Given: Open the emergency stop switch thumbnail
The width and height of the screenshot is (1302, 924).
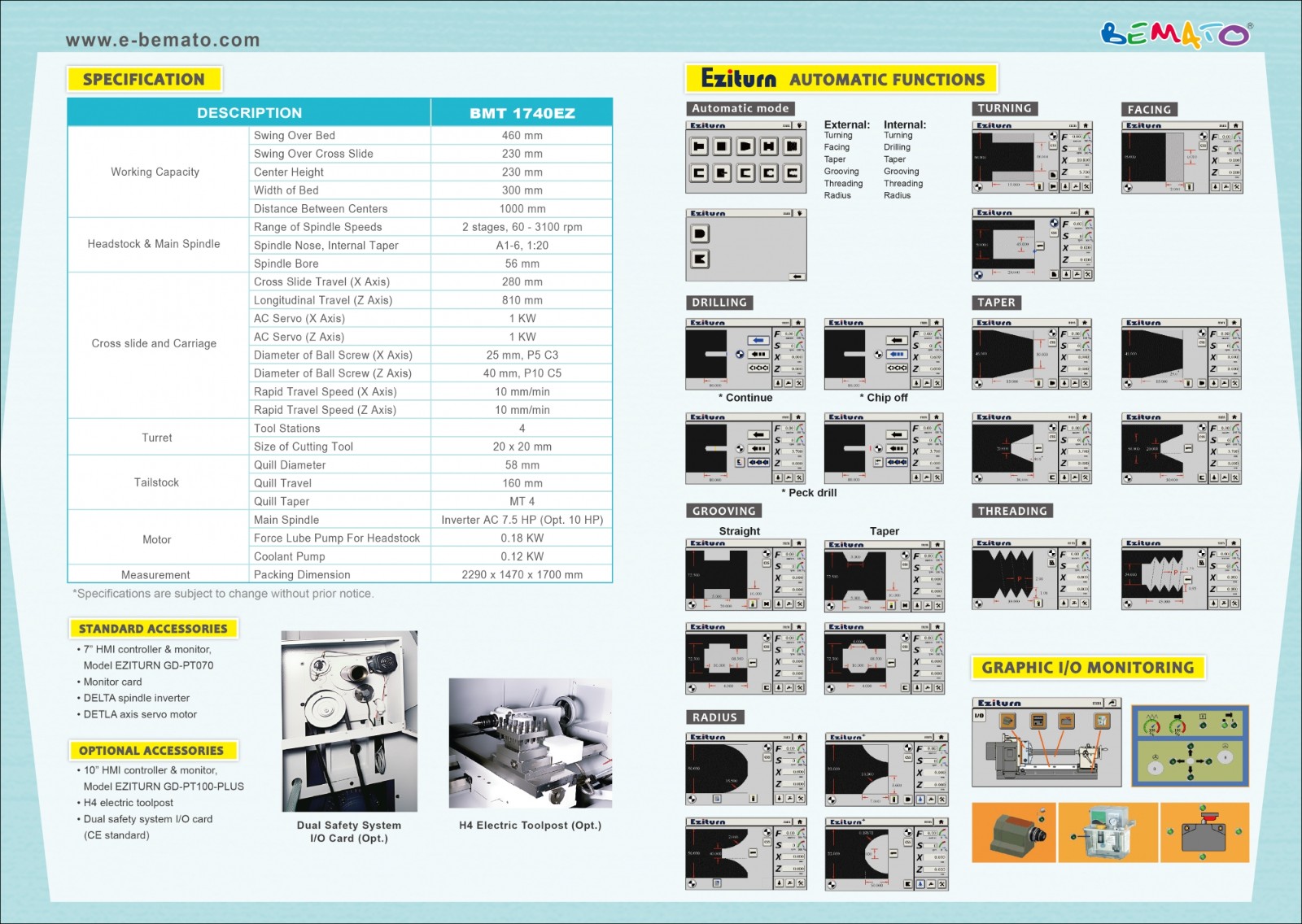Looking at the screenshot, I should (1204, 833).
